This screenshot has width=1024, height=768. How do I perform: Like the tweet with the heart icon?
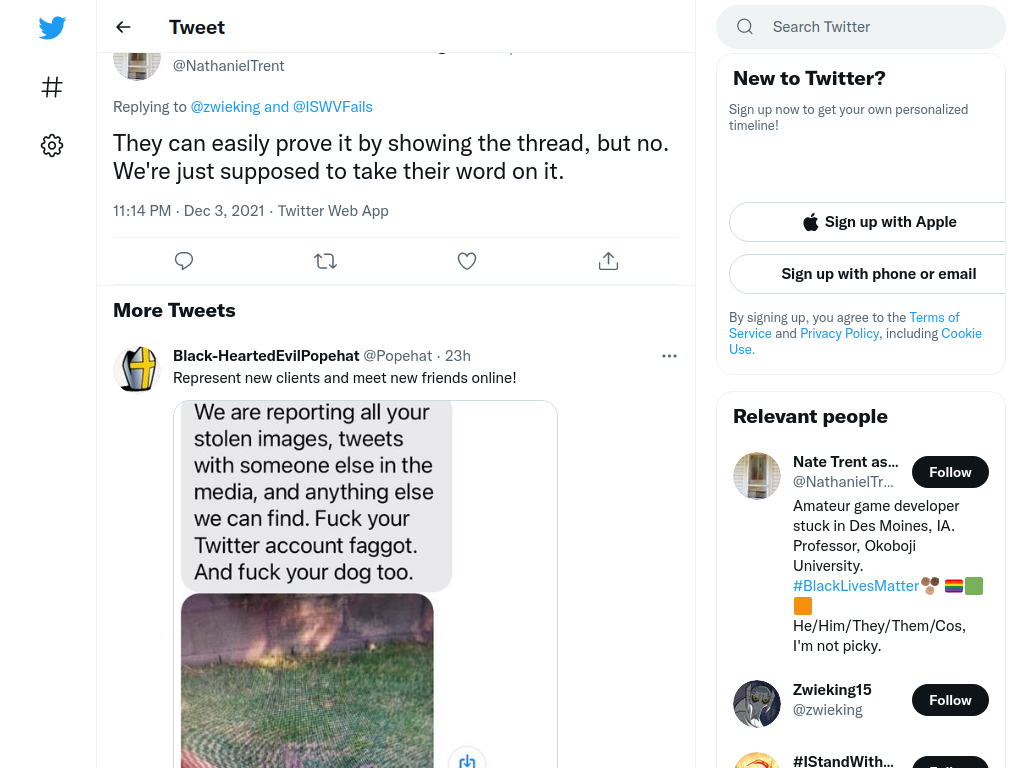pyautogui.click(x=466, y=261)
